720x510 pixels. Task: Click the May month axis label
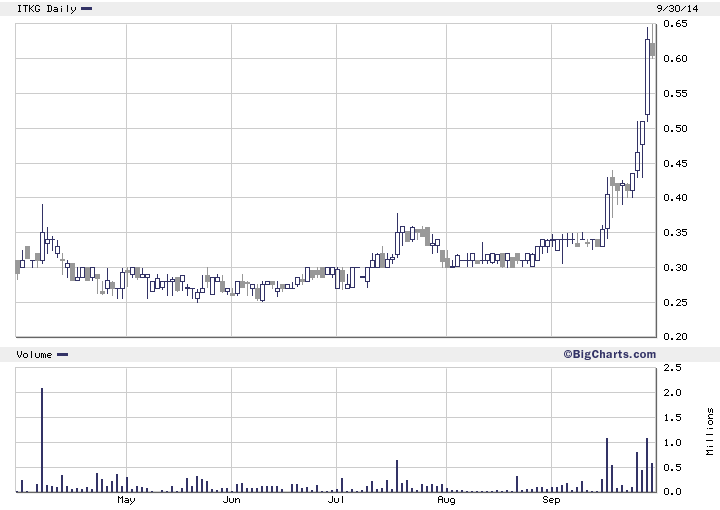[126, 500]
